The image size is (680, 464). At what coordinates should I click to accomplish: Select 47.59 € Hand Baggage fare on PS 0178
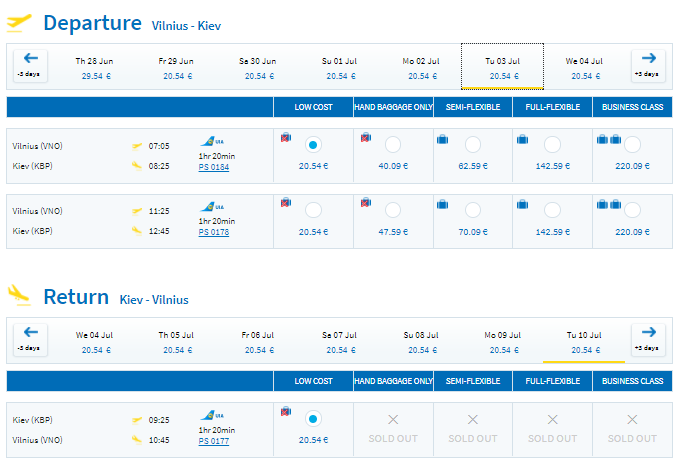tap(393, 210)
